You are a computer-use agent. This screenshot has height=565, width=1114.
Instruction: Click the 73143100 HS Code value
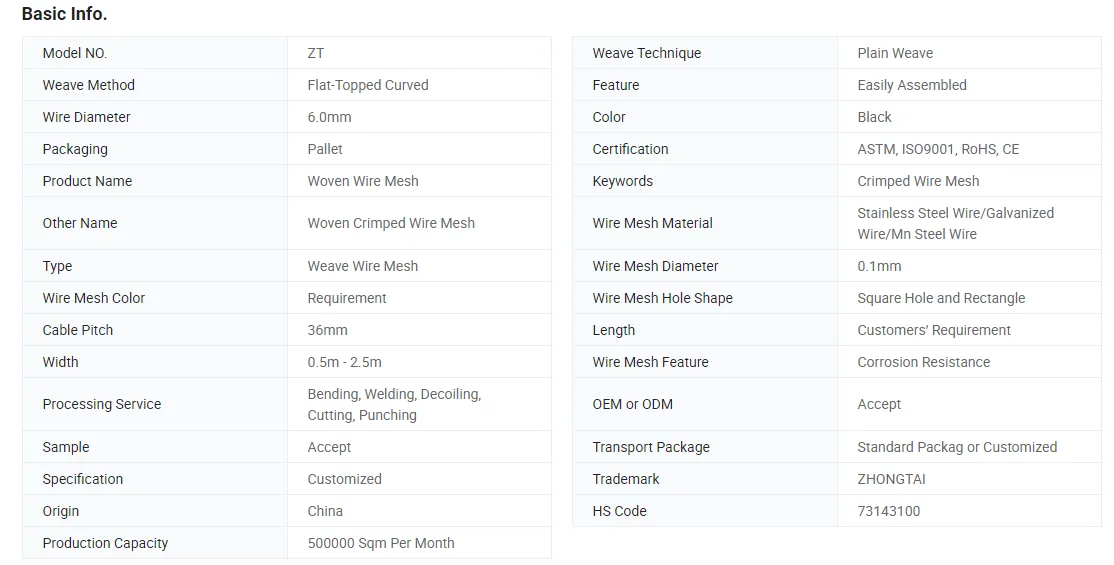(889, 511)
